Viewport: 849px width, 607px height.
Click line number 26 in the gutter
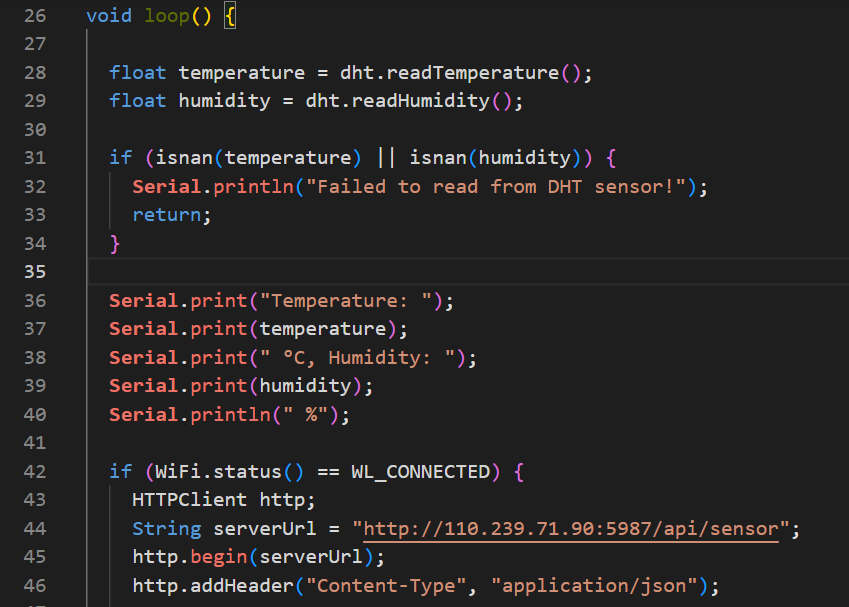pyautogui.click(x=35, y=16)
